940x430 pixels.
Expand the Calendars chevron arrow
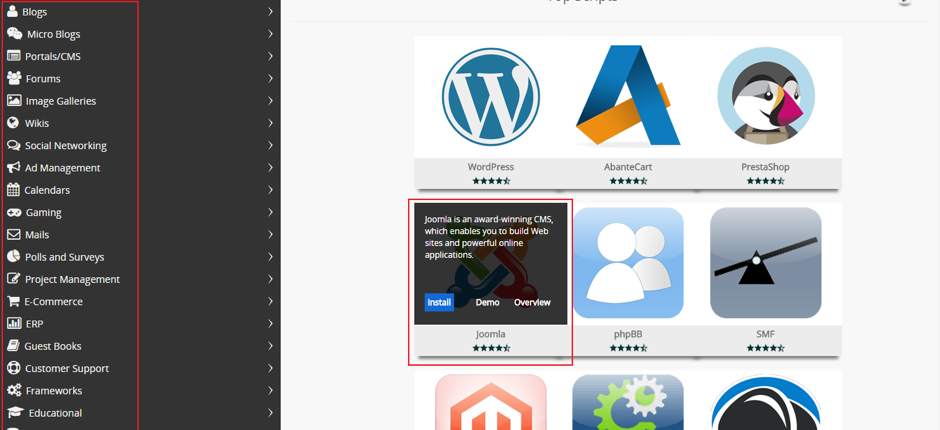(x=270, y=190)
